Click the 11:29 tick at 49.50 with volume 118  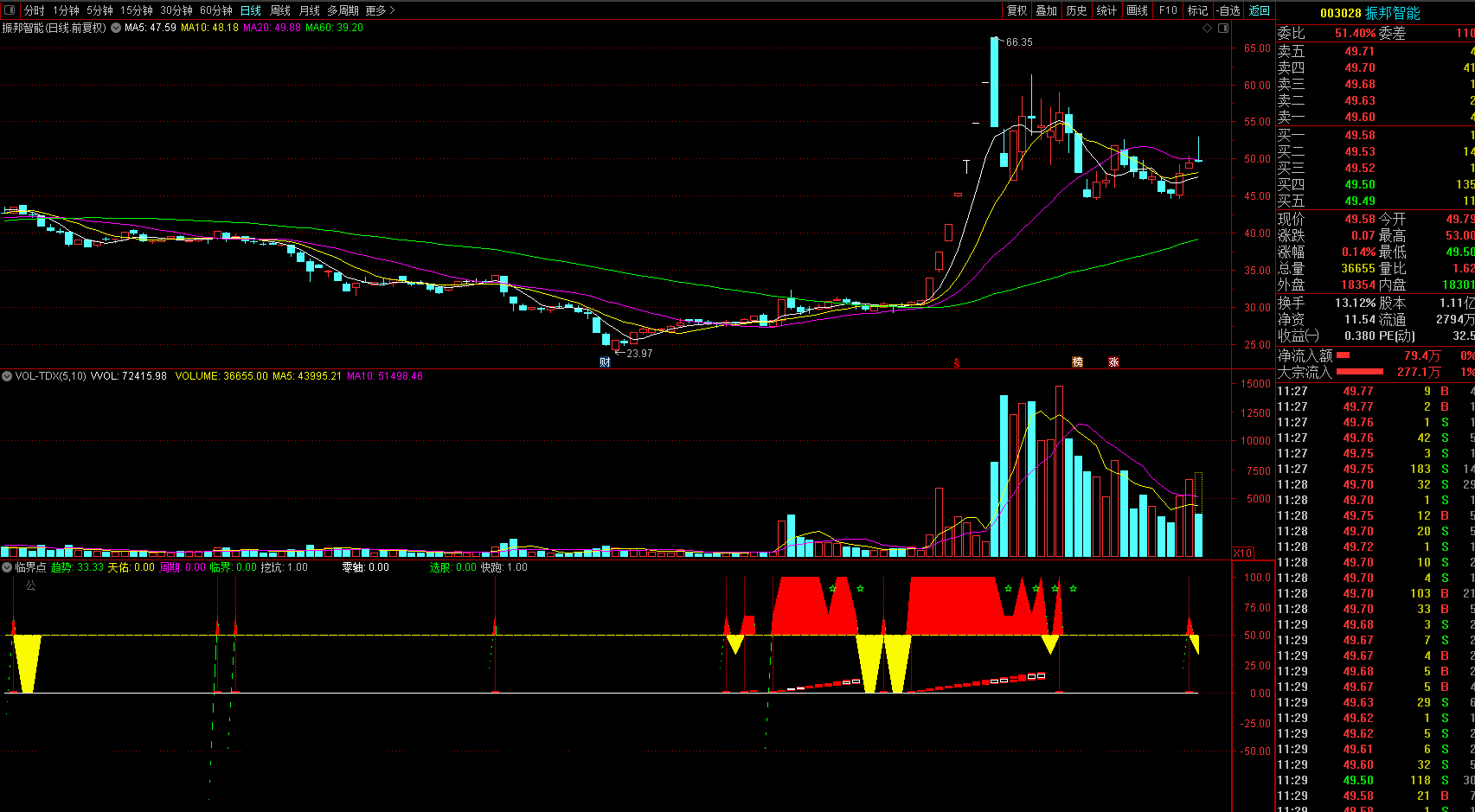tap(1376, 780)
